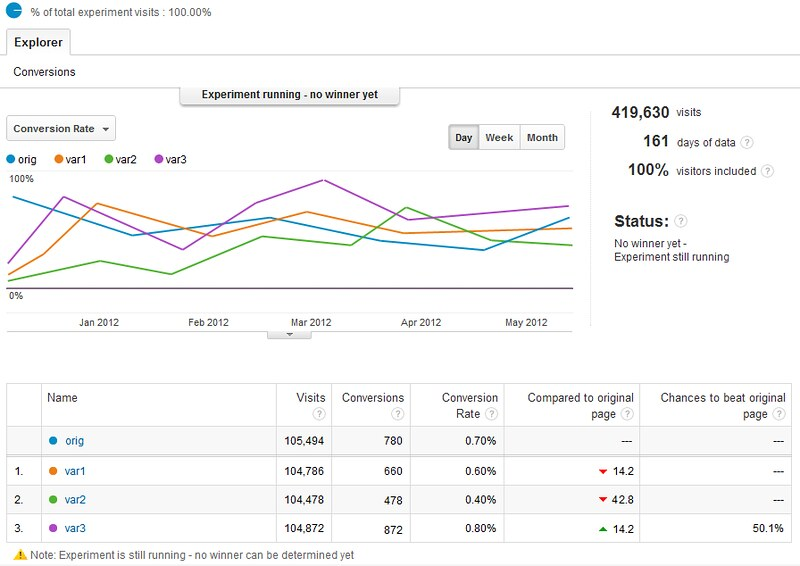
Task: Open the var3 variation link
Action: point(76,528)
